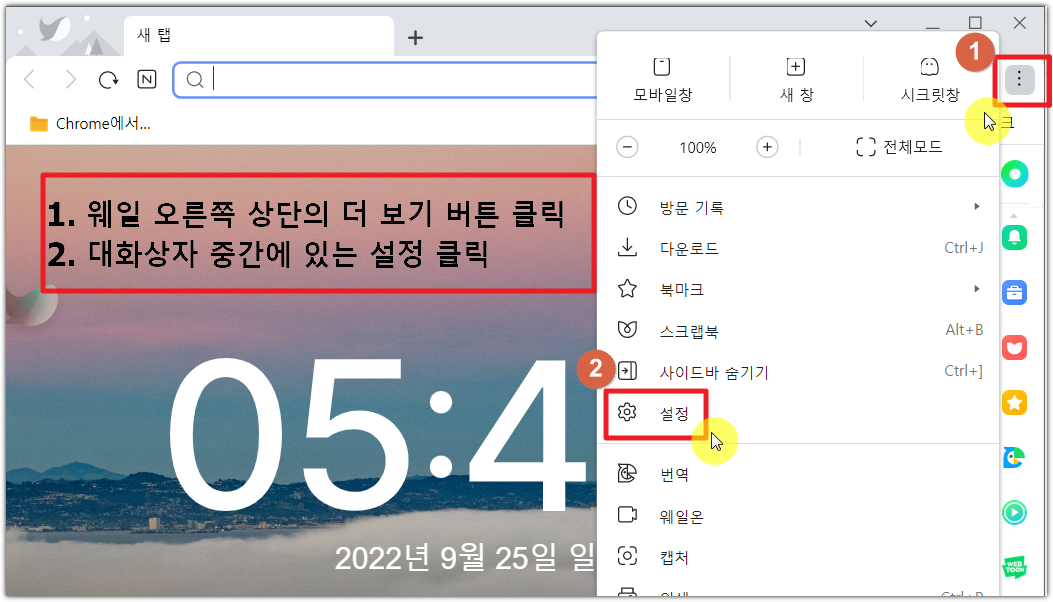
Task: Click the tab list down-chevron in title bar
Action: click(871, 24)
